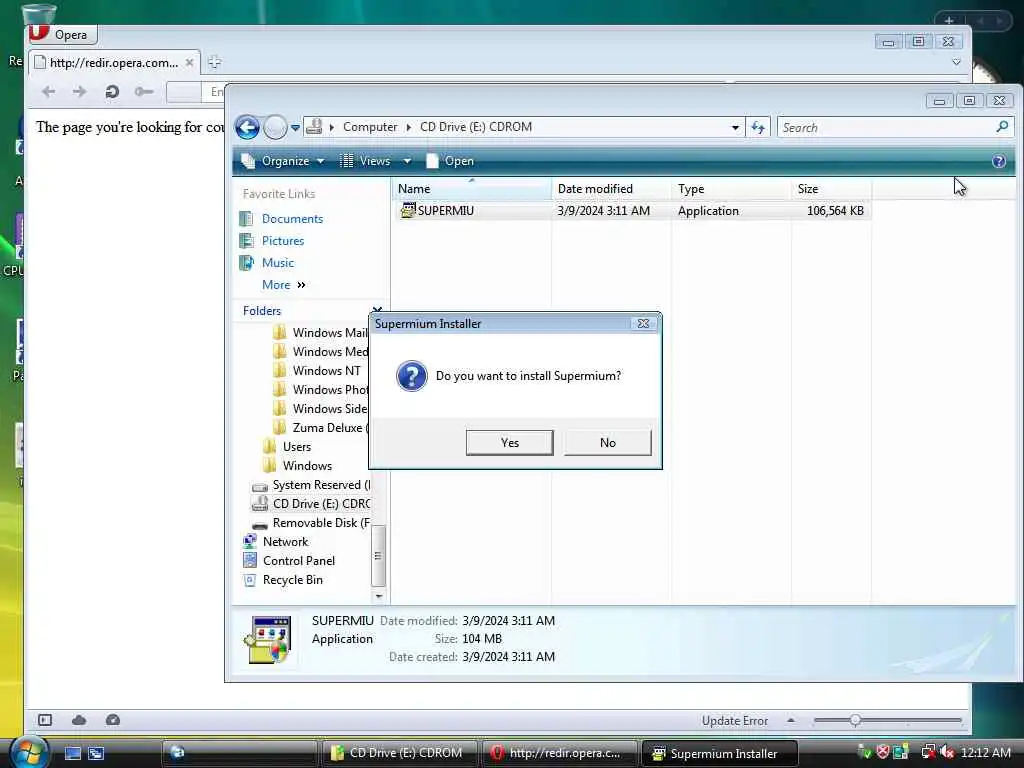1024x768 pixels.
Task: Sort by the Type column header
Action: coord(731,189)
